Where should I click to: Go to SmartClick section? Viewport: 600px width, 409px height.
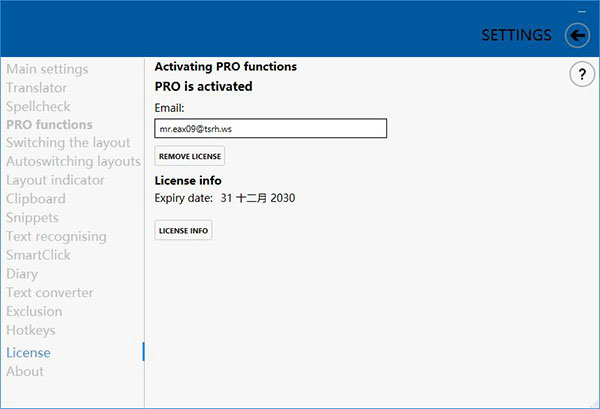(x=38, y=255)
